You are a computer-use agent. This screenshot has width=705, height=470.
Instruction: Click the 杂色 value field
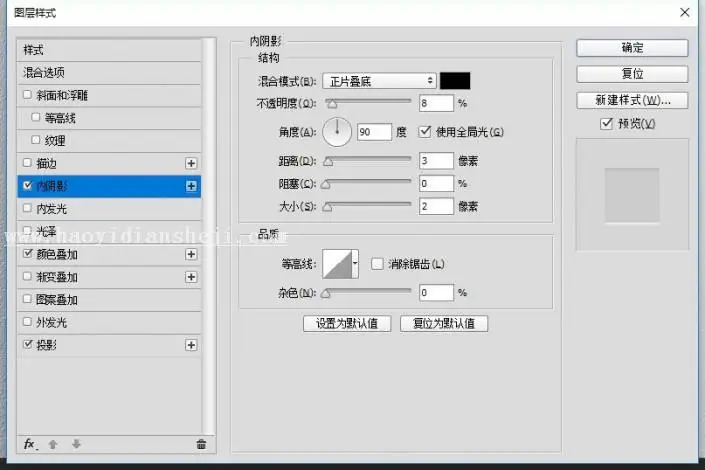click(x=436, y=293)
